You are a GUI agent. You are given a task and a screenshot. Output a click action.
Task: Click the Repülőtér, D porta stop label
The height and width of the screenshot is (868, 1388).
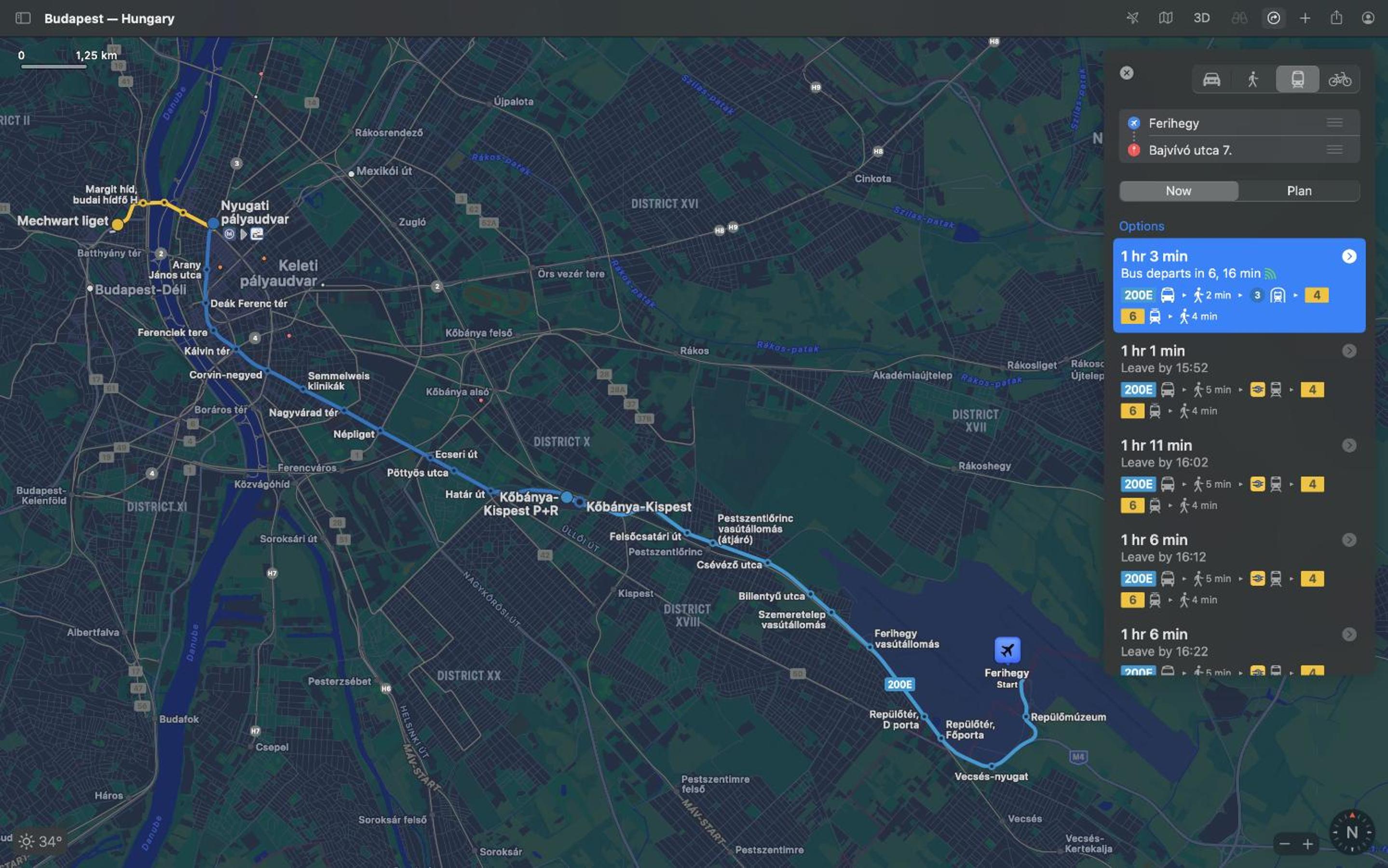coord(894,719)
